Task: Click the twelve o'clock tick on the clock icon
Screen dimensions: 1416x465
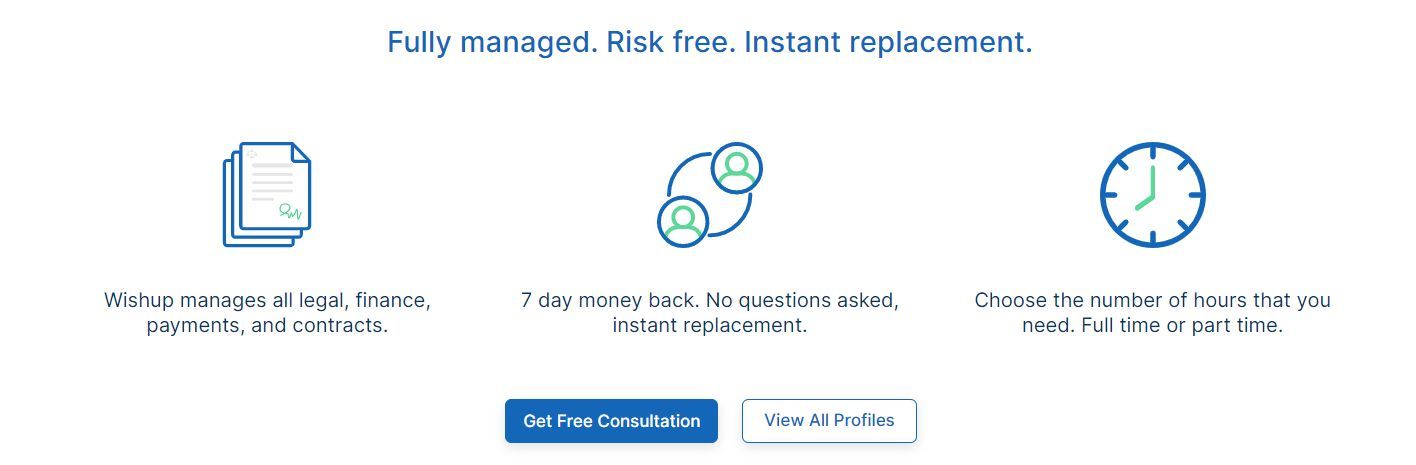Action: click(1152, 152)
